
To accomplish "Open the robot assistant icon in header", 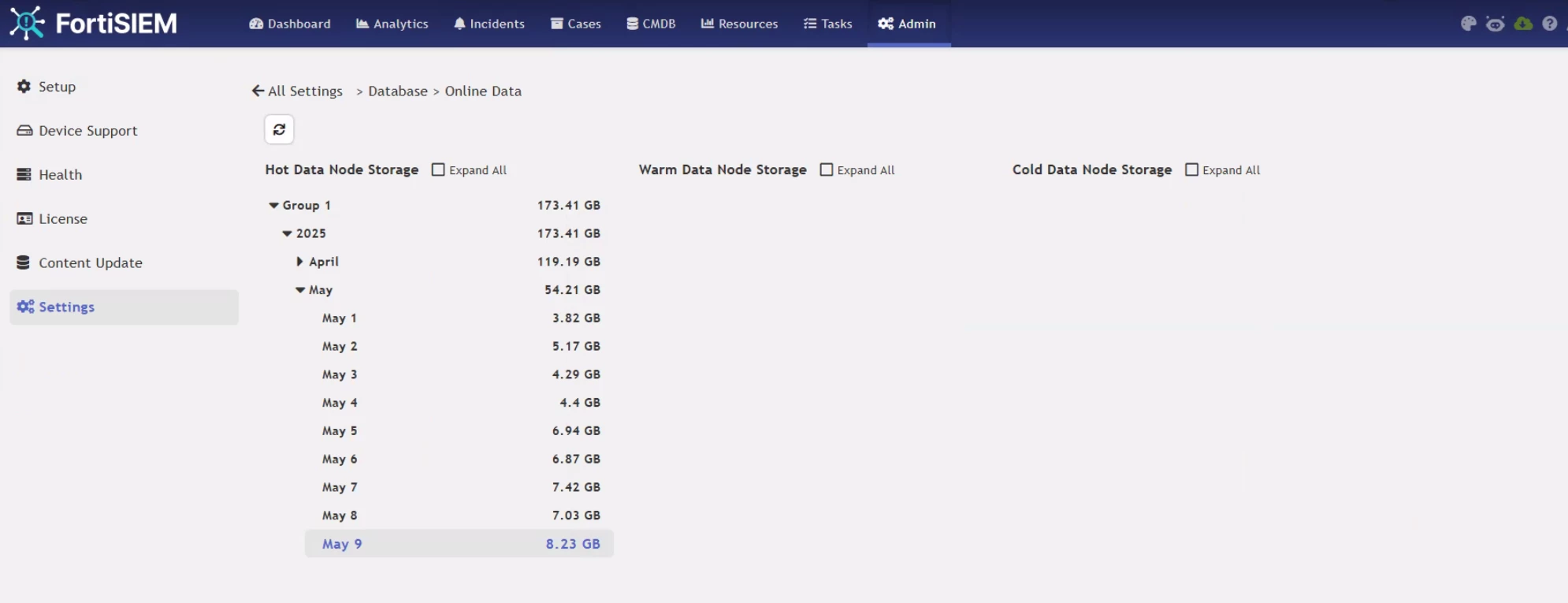I will coord(1495,24).
